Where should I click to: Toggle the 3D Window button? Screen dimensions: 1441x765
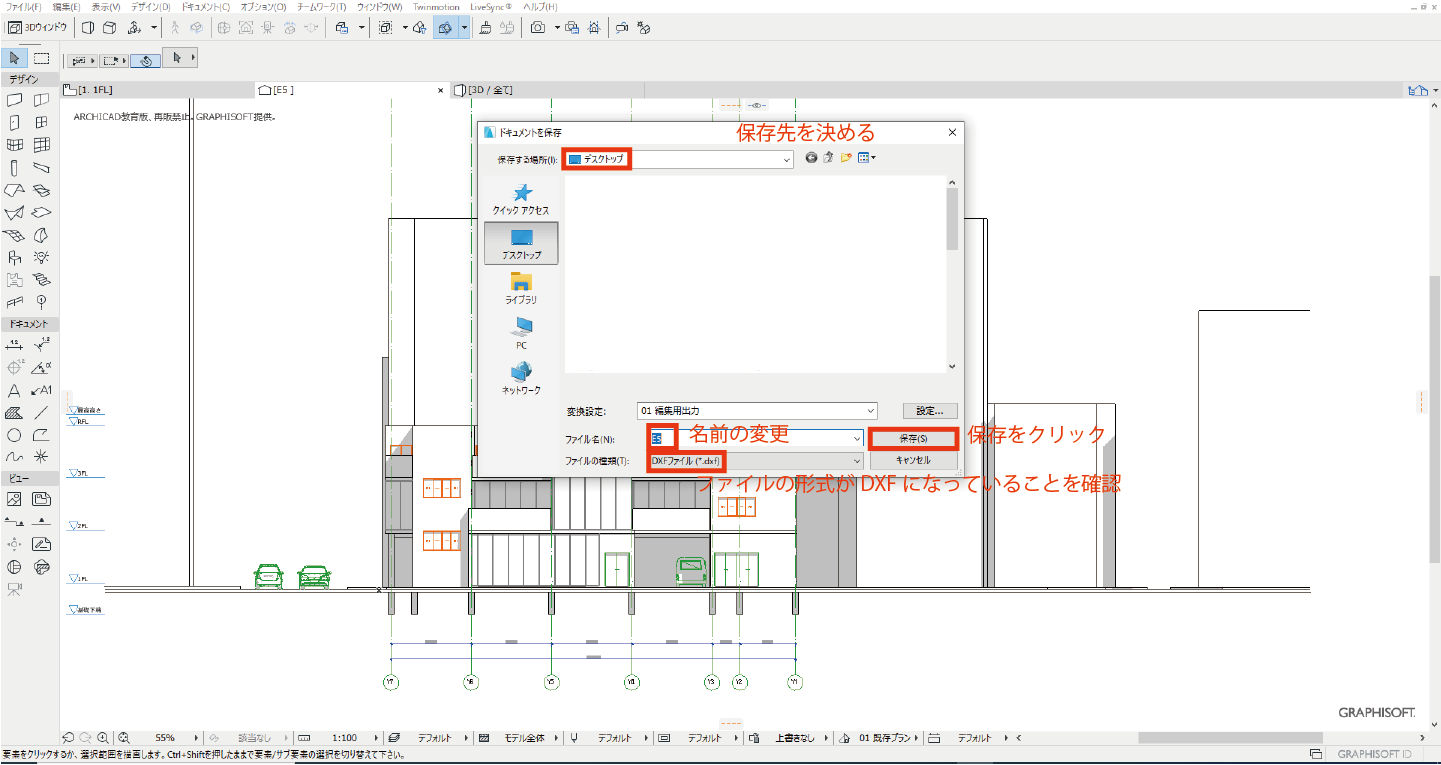[x=37, y=27]
